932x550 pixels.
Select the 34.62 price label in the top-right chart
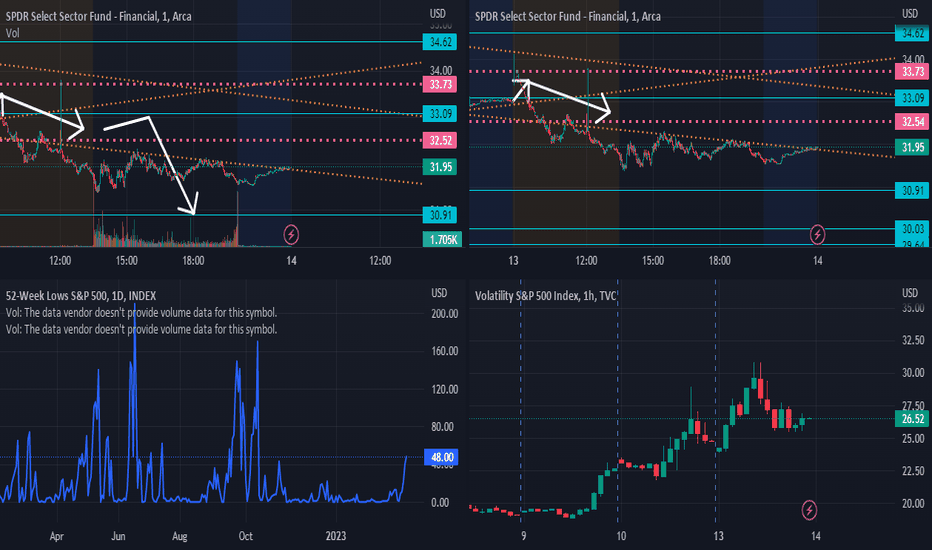912,33
